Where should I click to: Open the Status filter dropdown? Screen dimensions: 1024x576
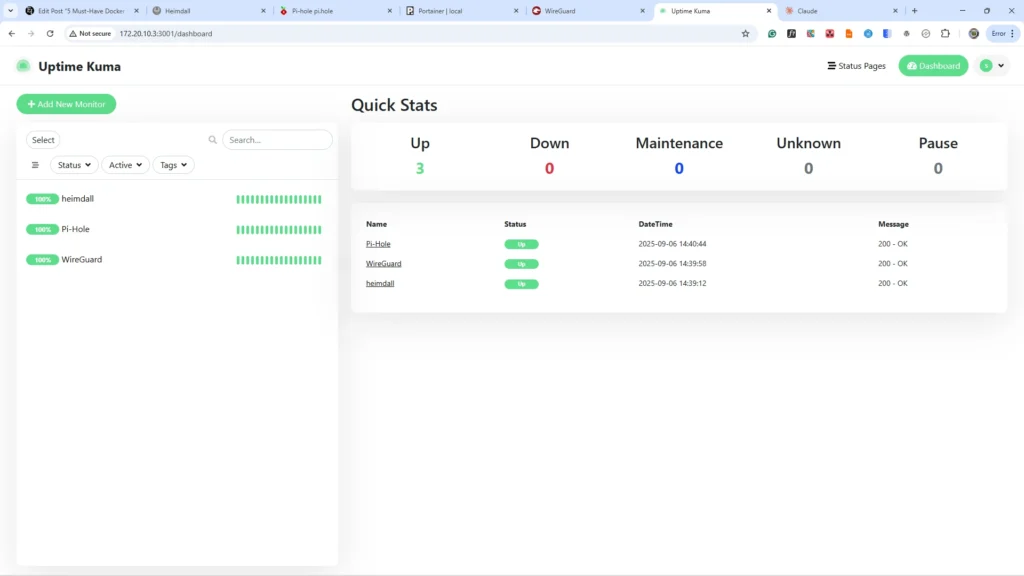(x=74, y=165)
